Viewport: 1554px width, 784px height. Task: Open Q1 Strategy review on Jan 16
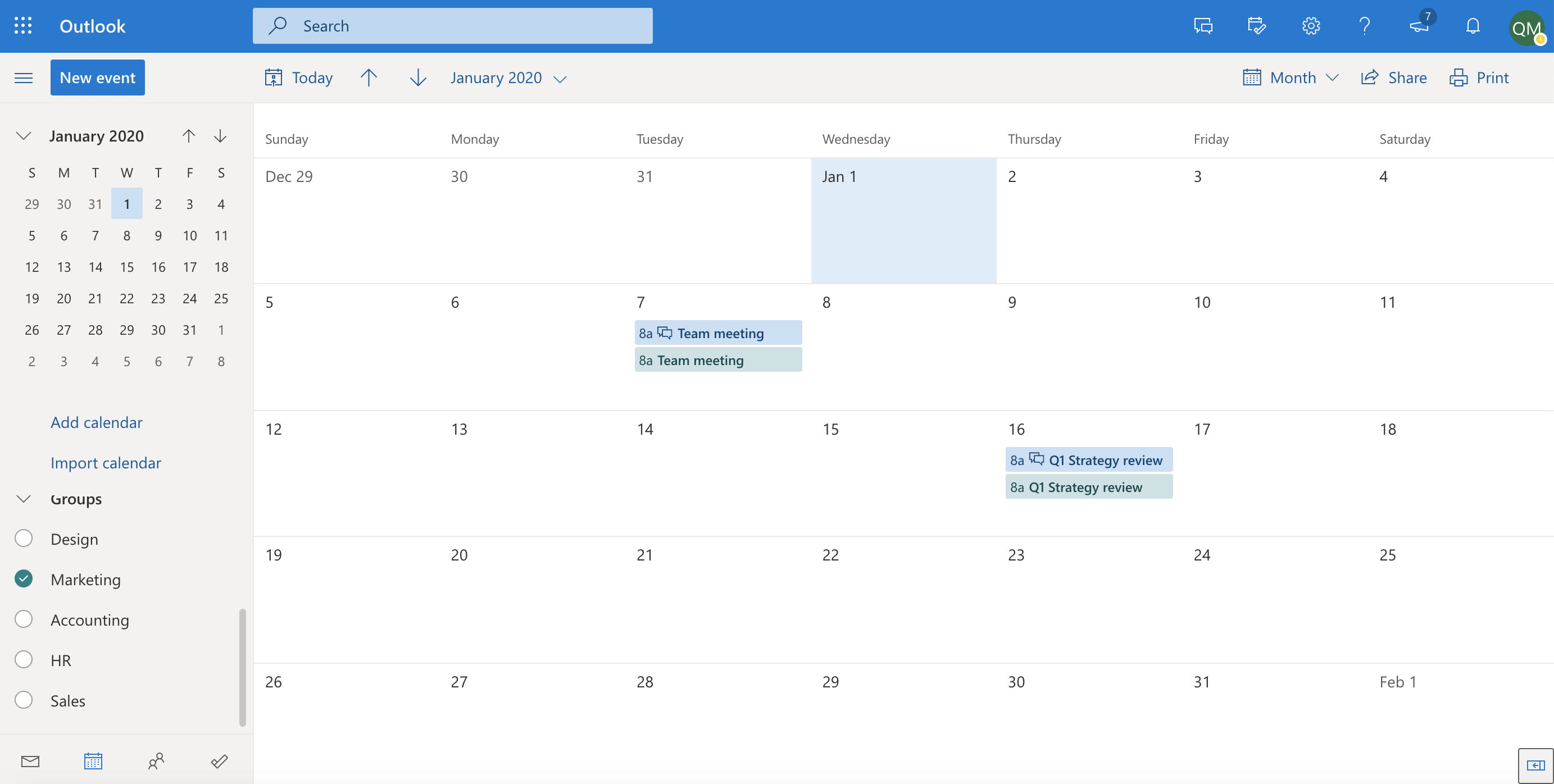pos(1088,459)
